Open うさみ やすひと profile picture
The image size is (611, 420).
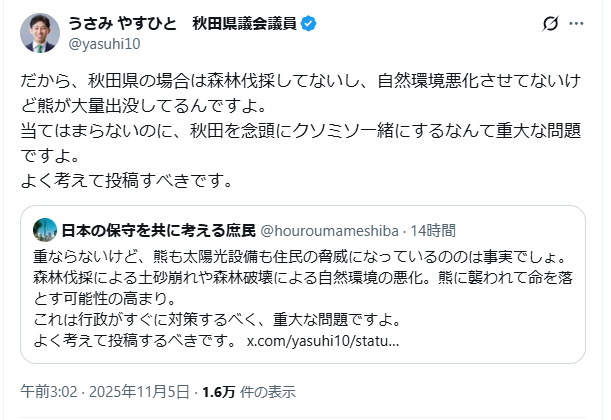40,33
